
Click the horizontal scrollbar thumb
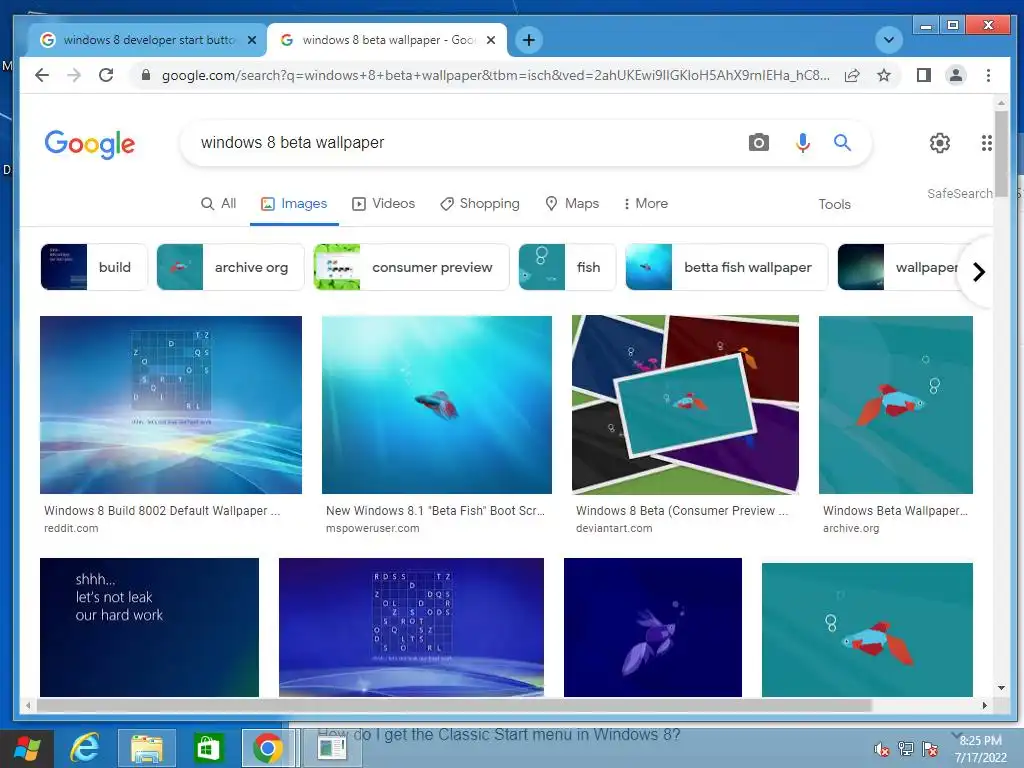(454, 705)
